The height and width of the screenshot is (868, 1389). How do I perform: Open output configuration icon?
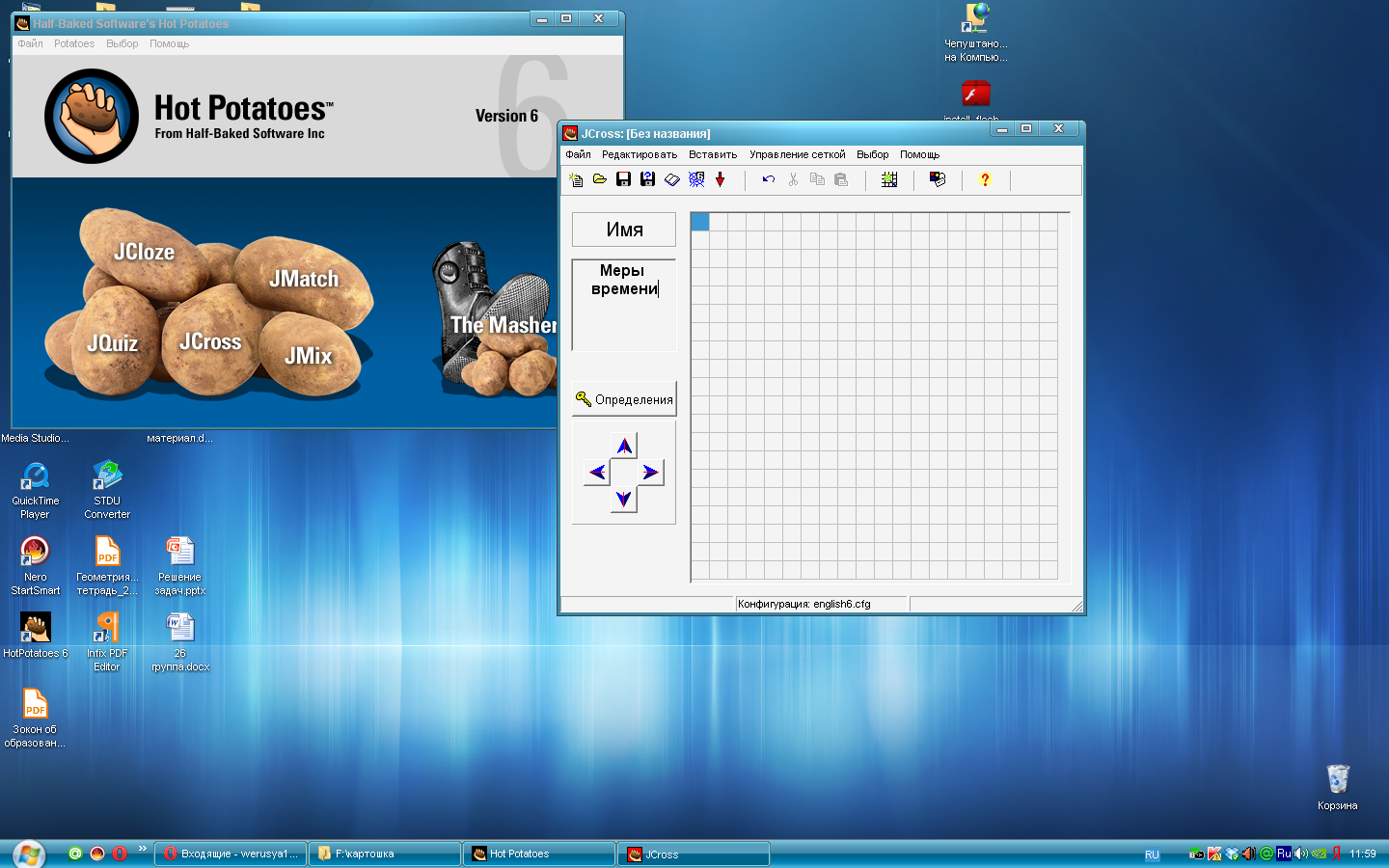(938, 179)
